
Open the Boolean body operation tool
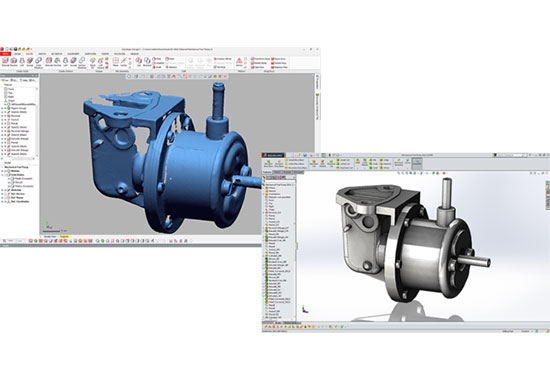pyautogui.click(x=147, y=61)
